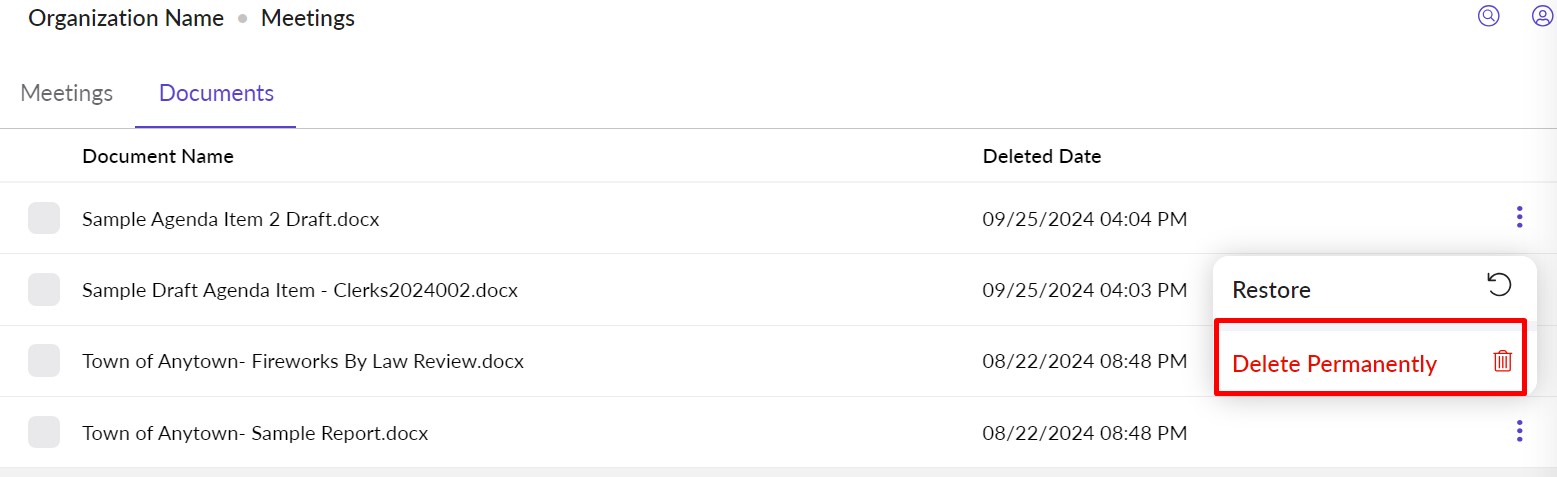Click the search icon in header
1557x477 pixels.
click(1489, 16)
